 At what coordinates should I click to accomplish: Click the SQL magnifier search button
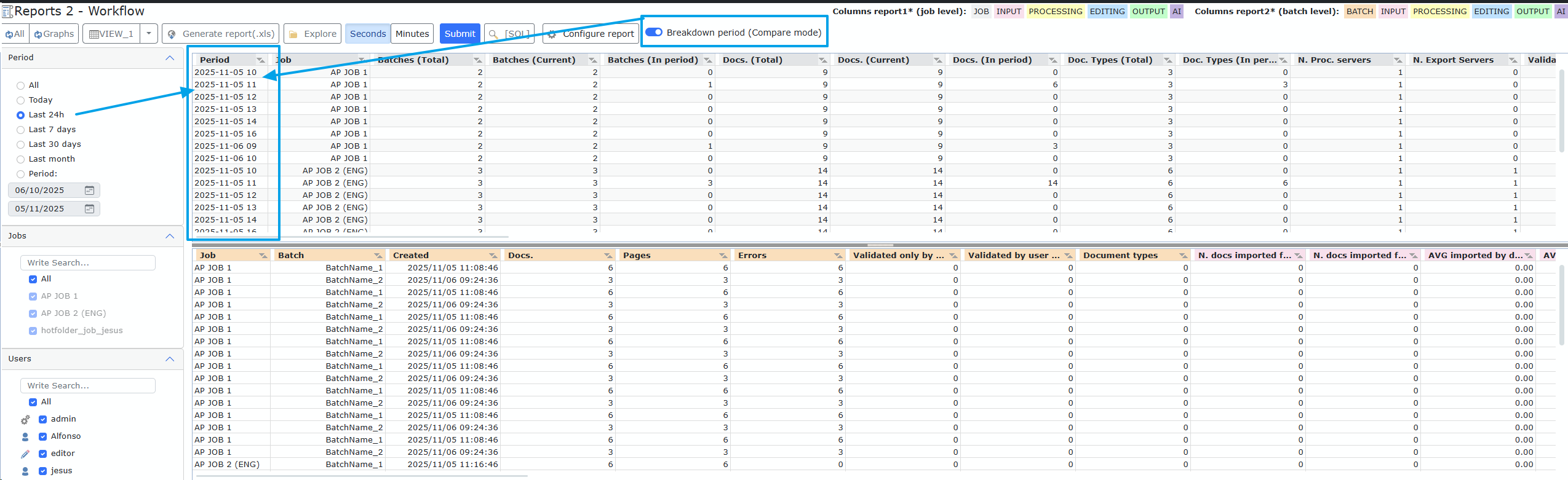pos(509,34)
